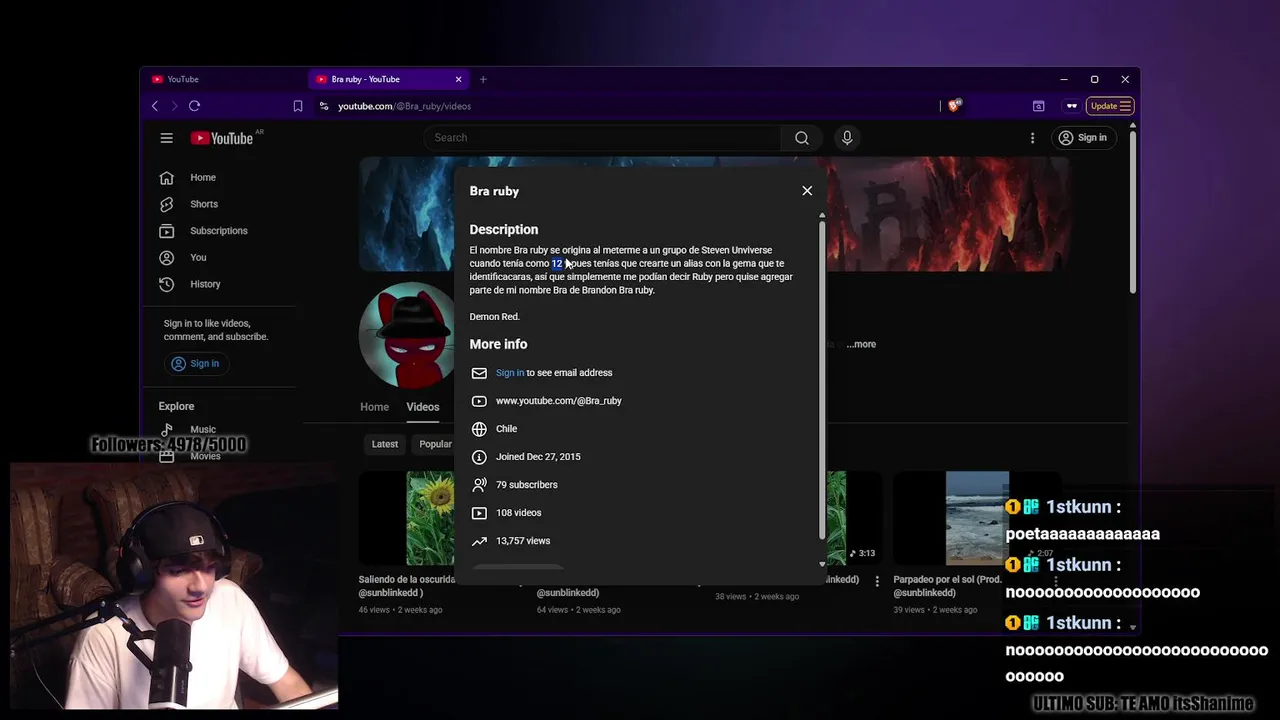Click info icon beside Joined date

tap(479, 457)
